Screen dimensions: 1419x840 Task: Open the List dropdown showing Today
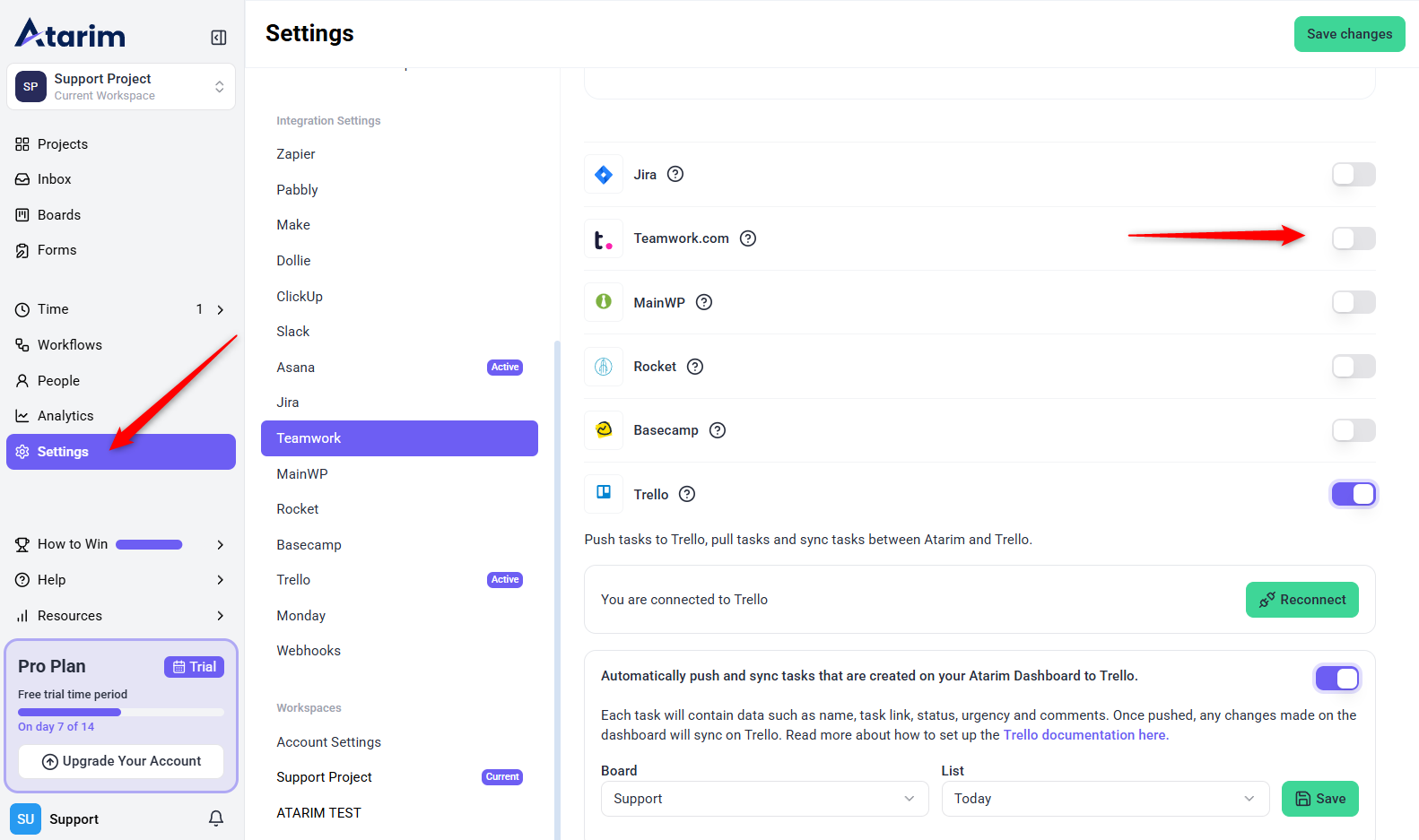point(1104,799)
